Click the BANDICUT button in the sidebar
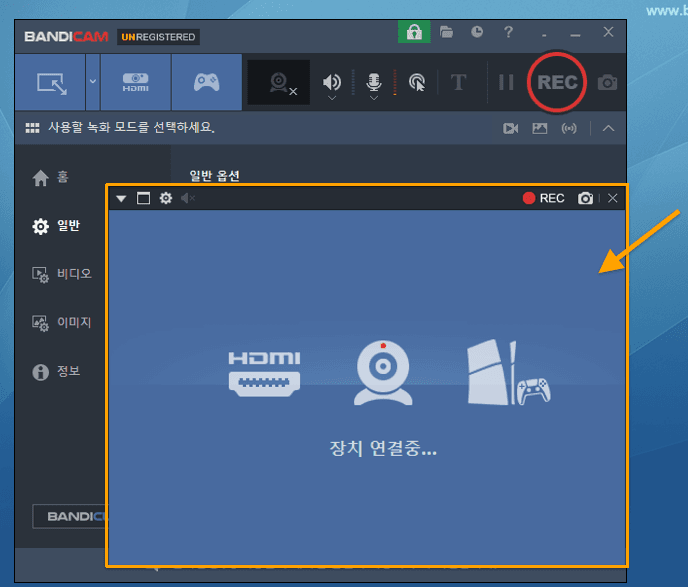 (69, 516)
